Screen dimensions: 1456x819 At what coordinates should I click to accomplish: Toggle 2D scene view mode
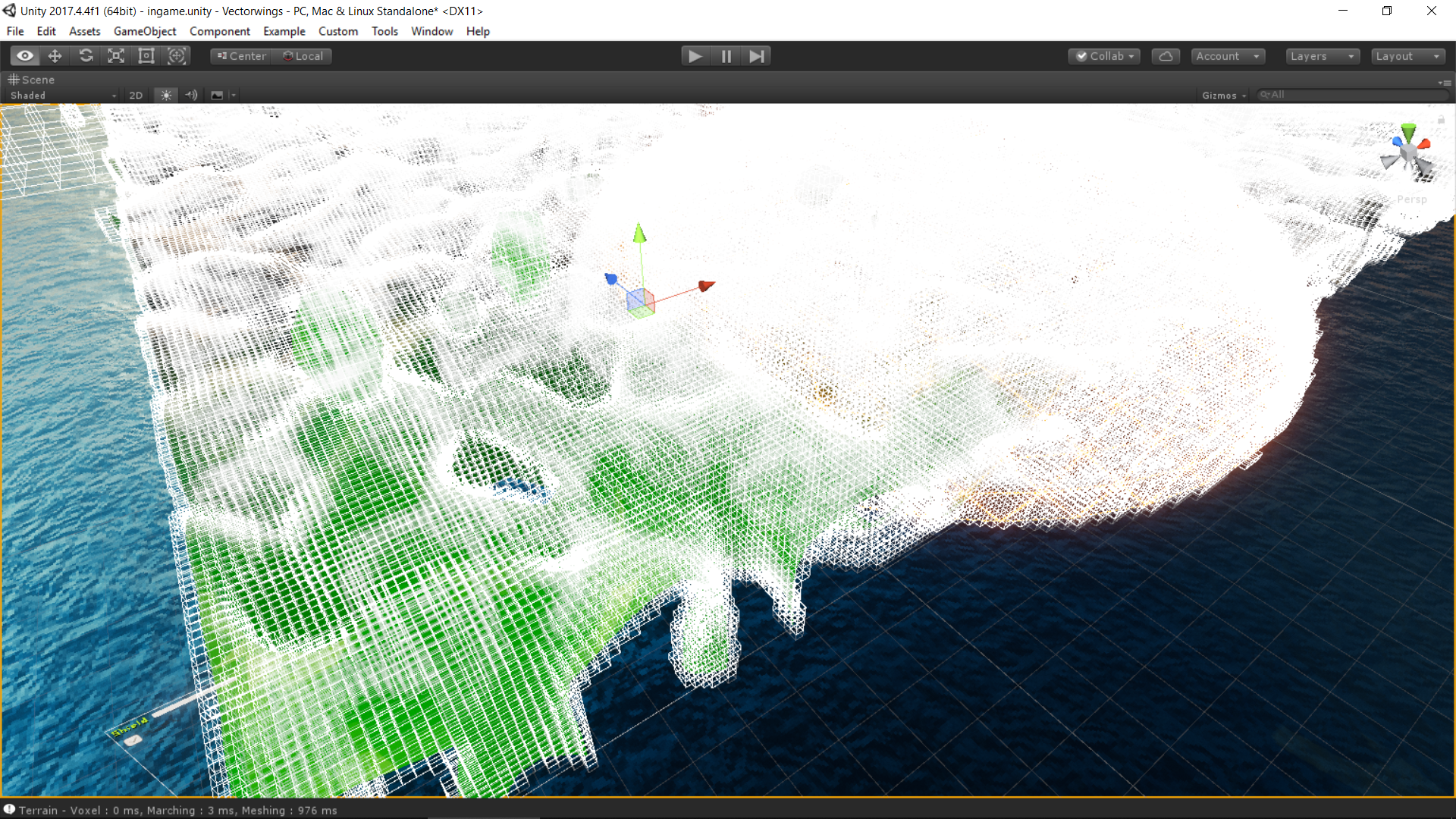[x=136, y=96]
